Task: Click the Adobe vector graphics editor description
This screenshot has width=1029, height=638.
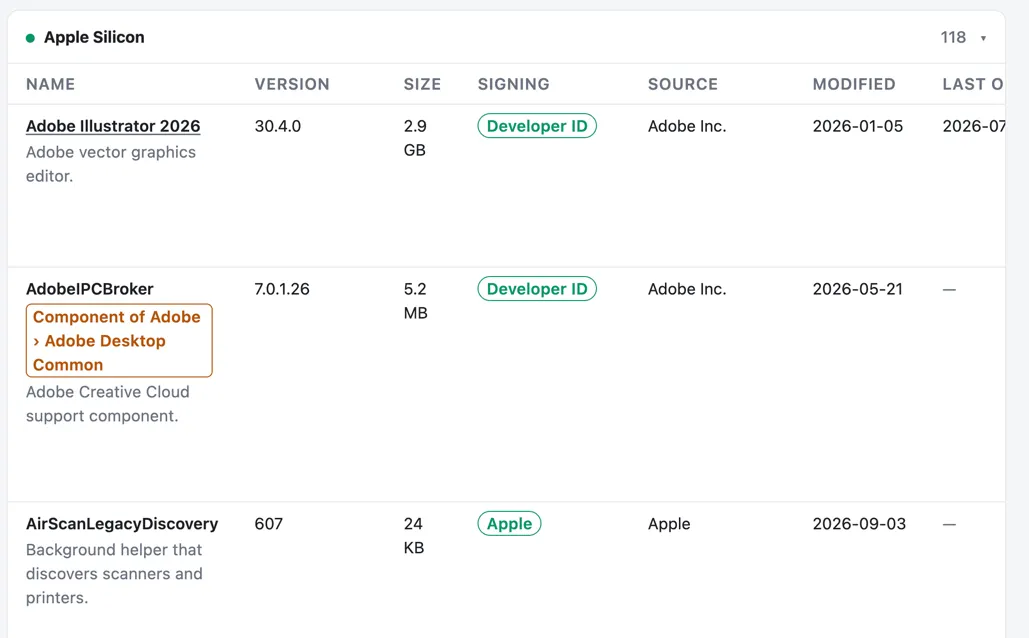Action: (111, 164)
